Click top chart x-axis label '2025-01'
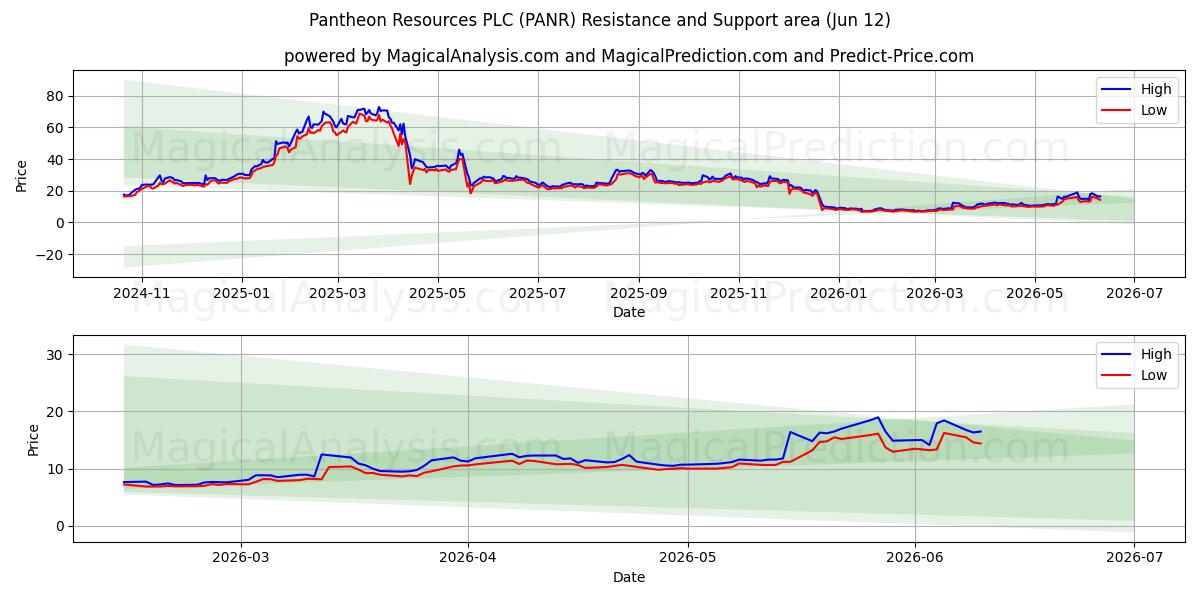The width and height of the screenshot is (1200, 600). 242,293
